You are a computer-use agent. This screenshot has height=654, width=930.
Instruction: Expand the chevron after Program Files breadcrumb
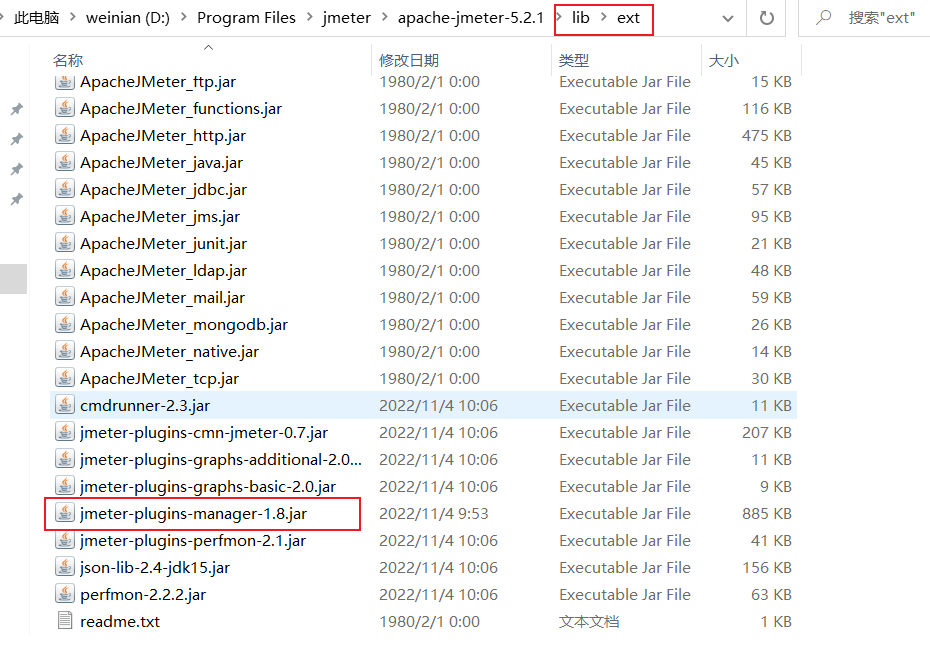point(309,18)
